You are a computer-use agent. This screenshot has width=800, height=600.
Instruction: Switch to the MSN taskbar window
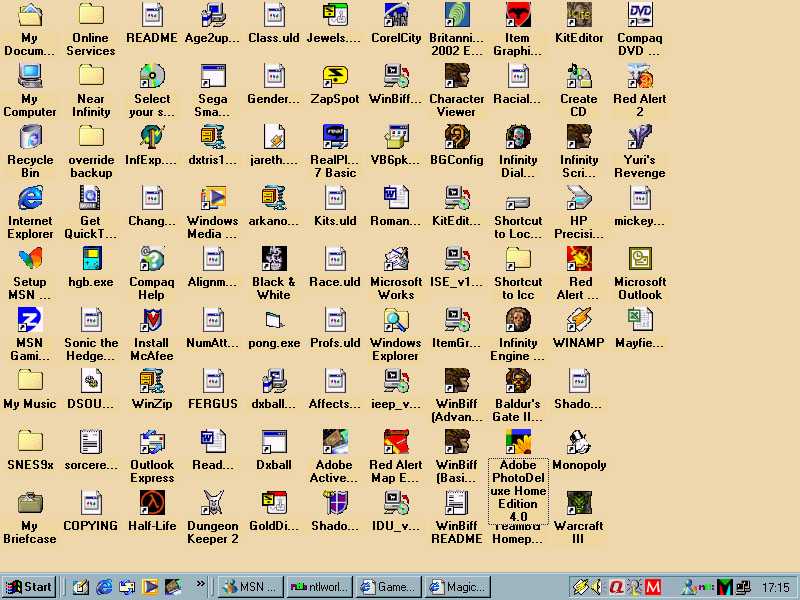click(x=250, y=587)
